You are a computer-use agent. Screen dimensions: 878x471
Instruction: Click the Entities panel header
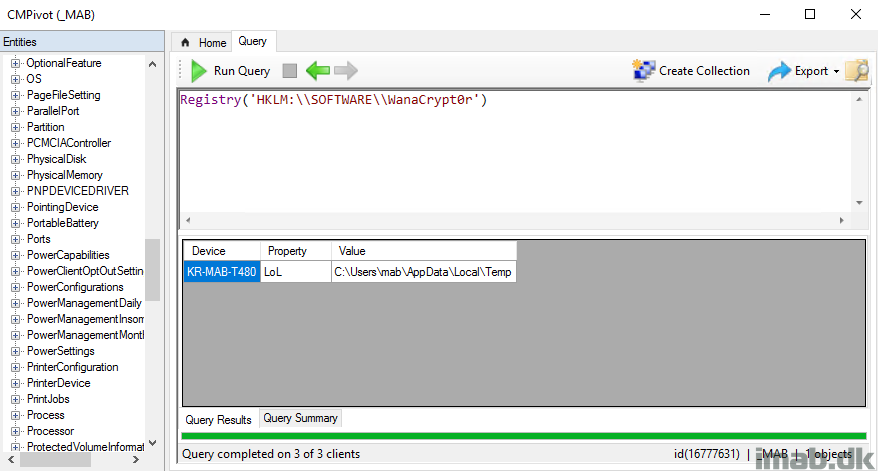pyautogui.click(x=82, y=42)
